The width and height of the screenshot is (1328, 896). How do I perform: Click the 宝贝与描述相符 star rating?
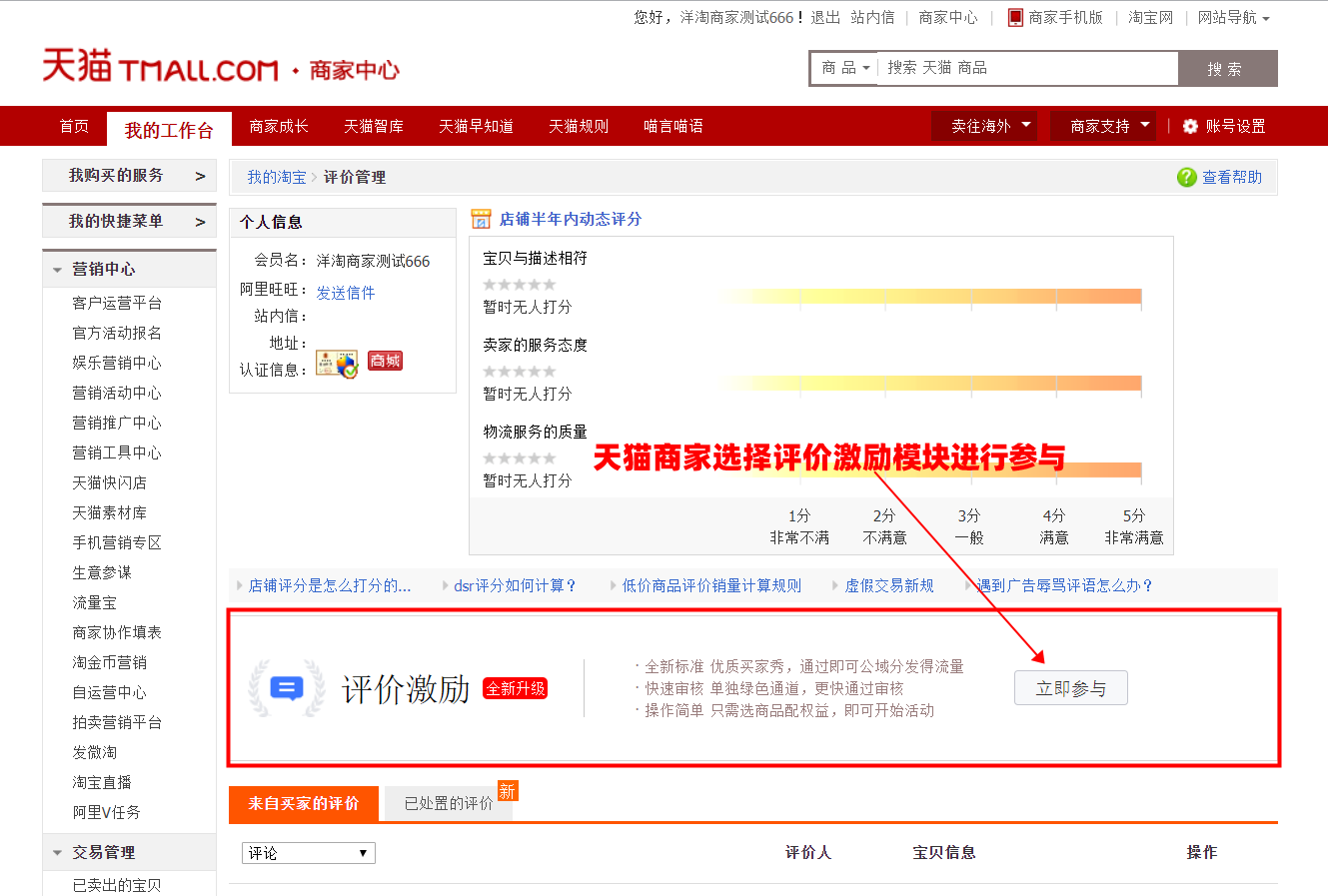coord(520,285)
